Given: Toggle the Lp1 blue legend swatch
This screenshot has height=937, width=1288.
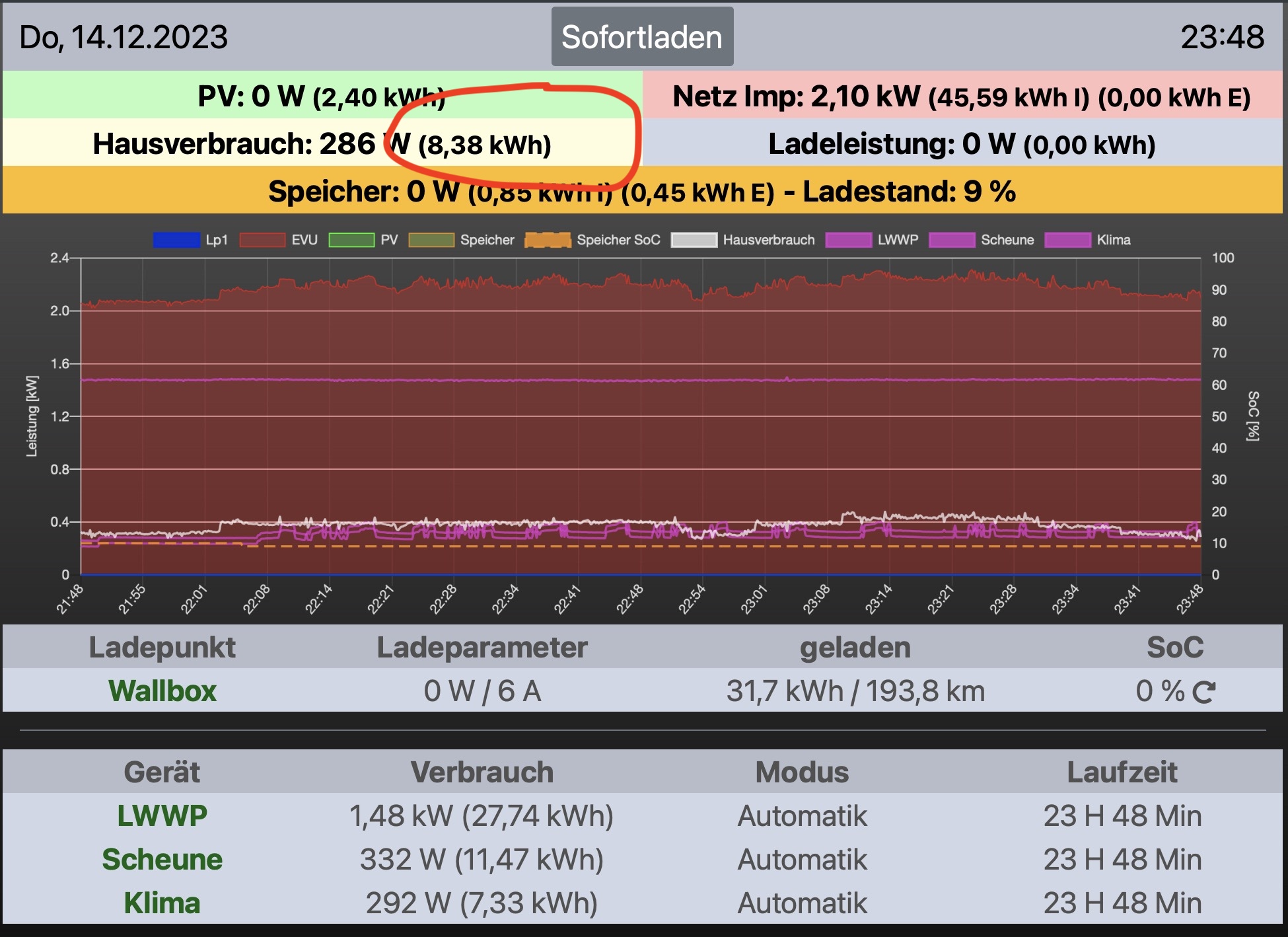Looking at the screenshot, I should 176,240.
